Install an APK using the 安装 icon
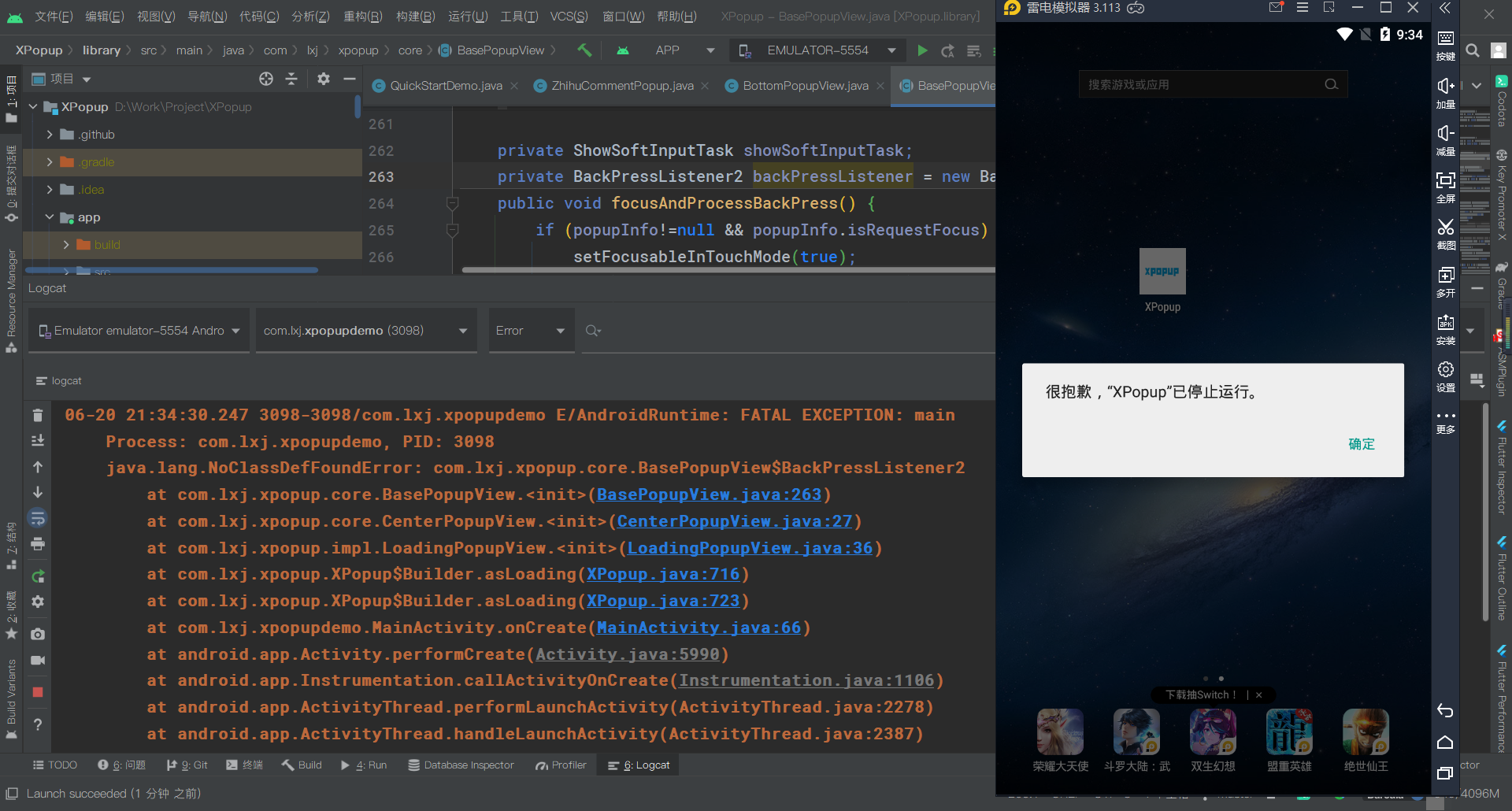1512x811 pixels. click(1446, 328)
